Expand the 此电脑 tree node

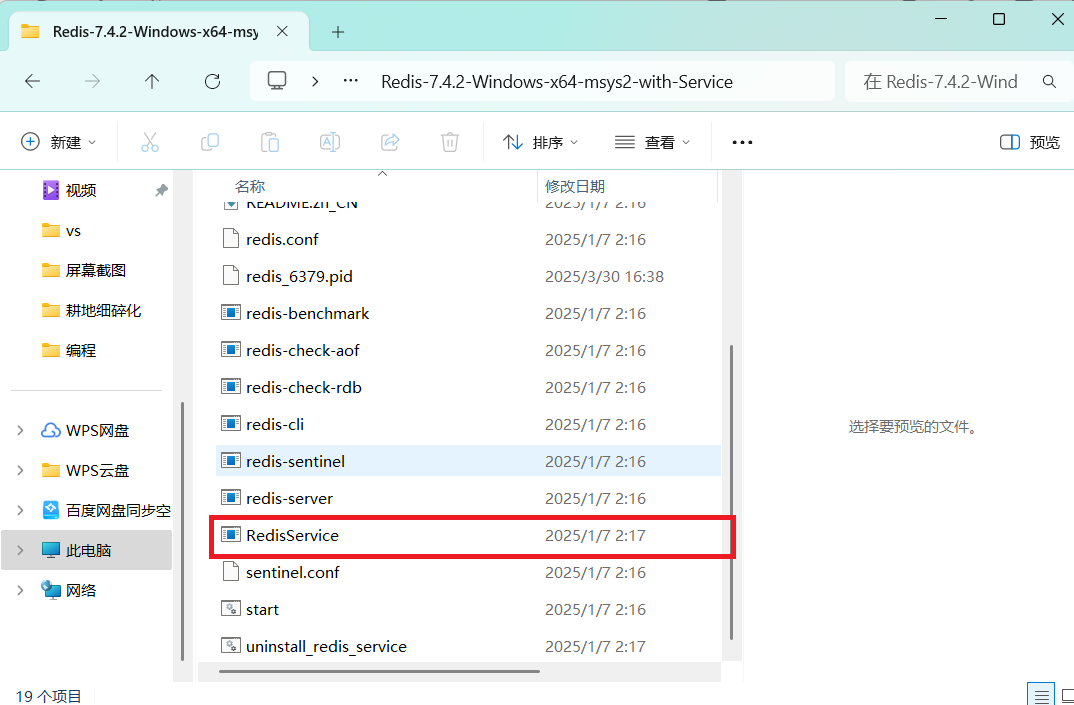click(x=20, y=550)
